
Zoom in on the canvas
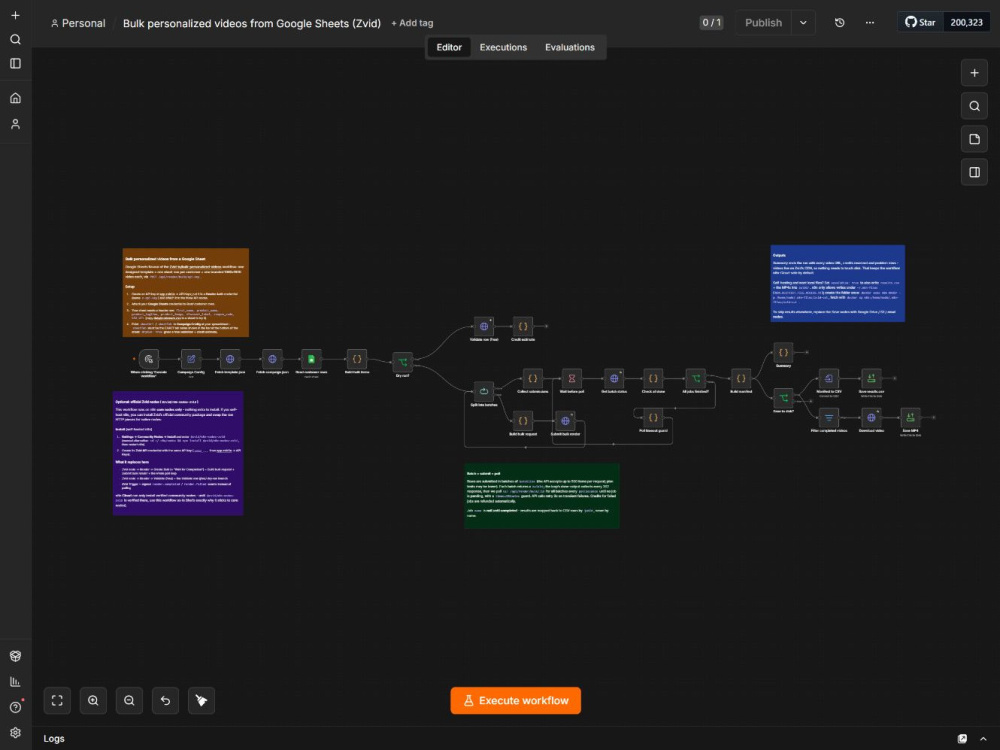pyautogui.click(x=93, y=700)
